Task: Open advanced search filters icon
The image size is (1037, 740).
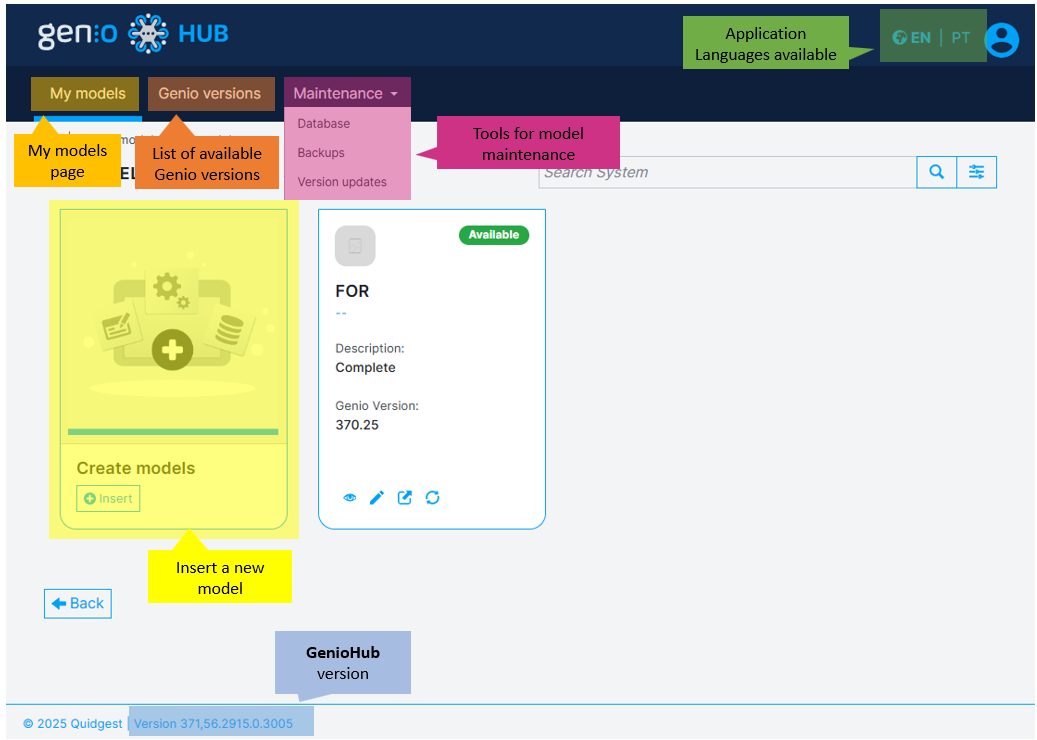Action: click(x=976, y=172)
